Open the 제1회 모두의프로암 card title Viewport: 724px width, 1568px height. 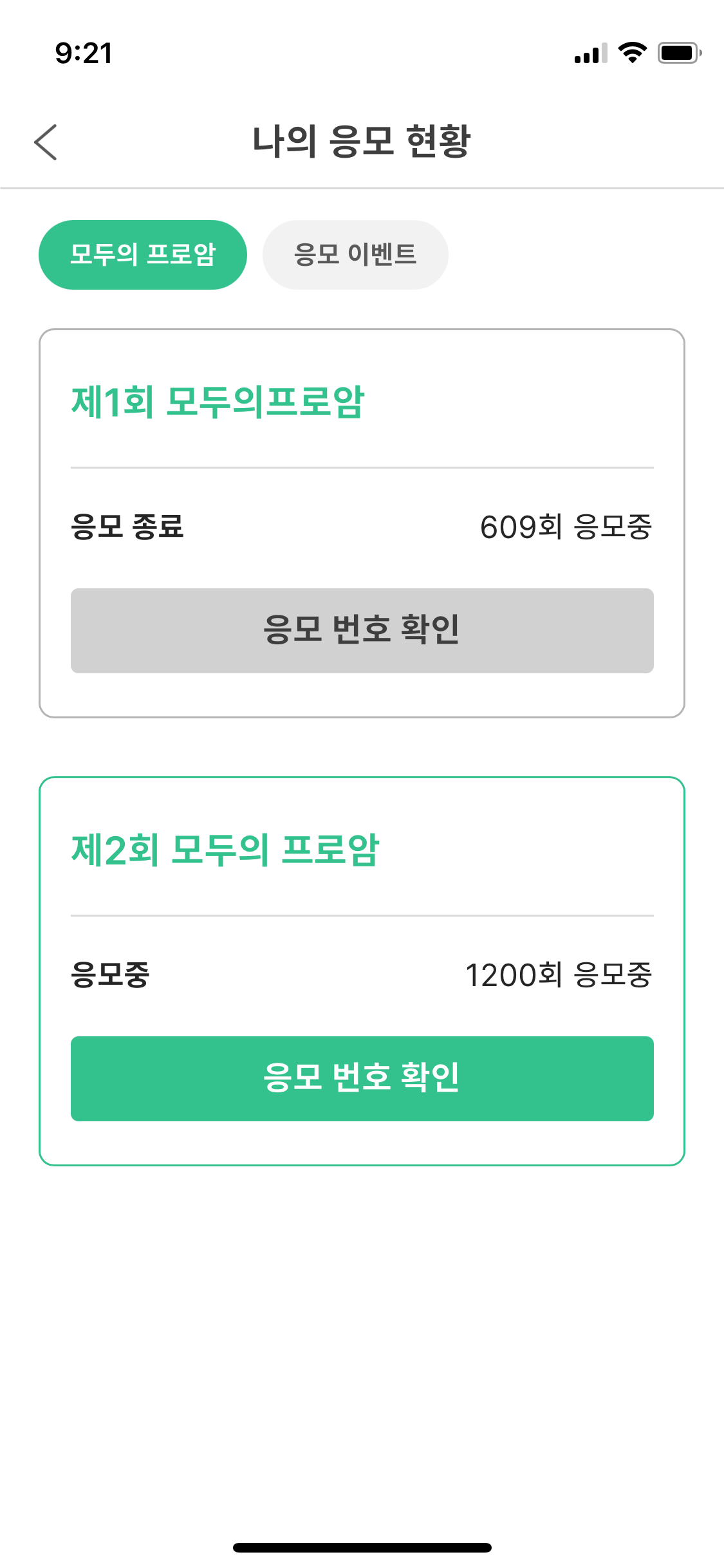click(x=218, y=402)
